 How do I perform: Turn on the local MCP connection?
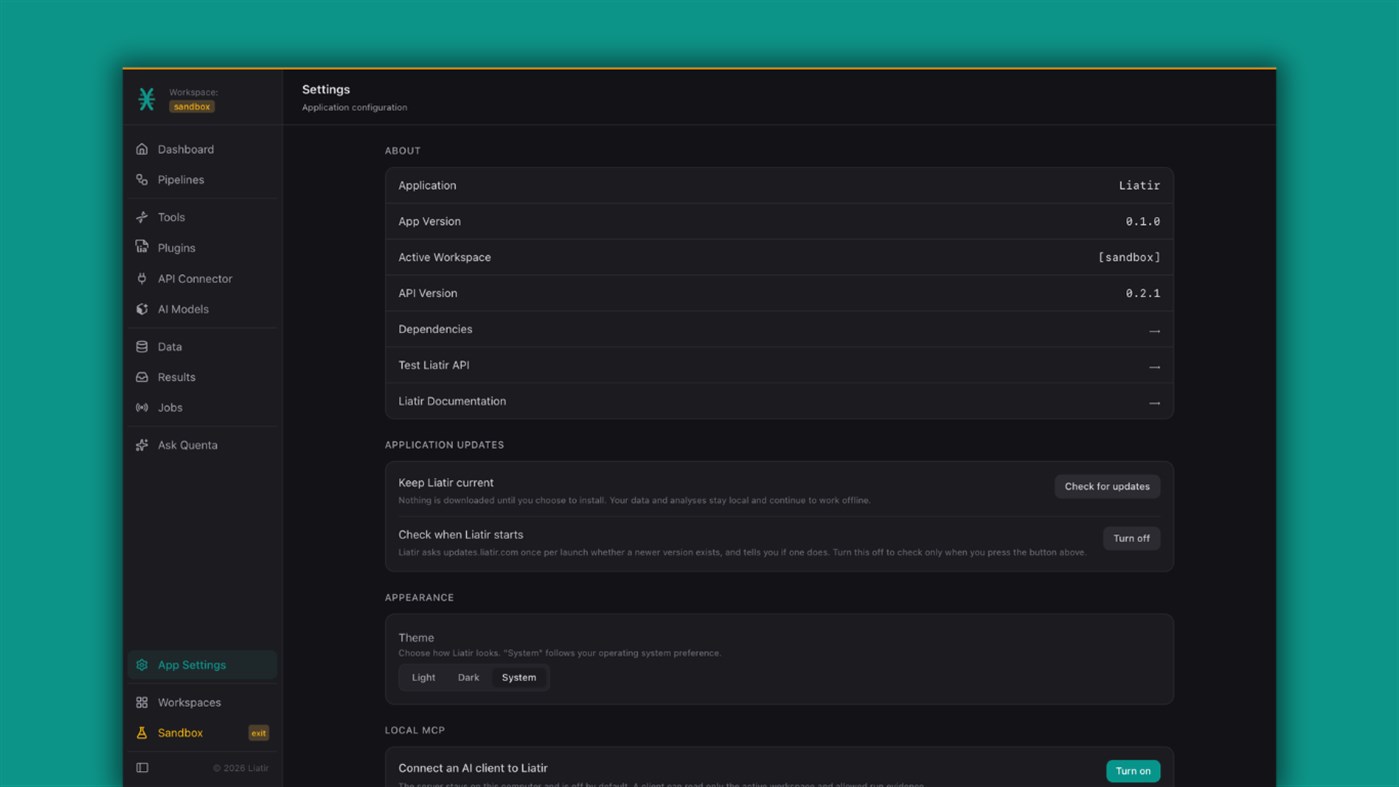tap(1133, 771)
